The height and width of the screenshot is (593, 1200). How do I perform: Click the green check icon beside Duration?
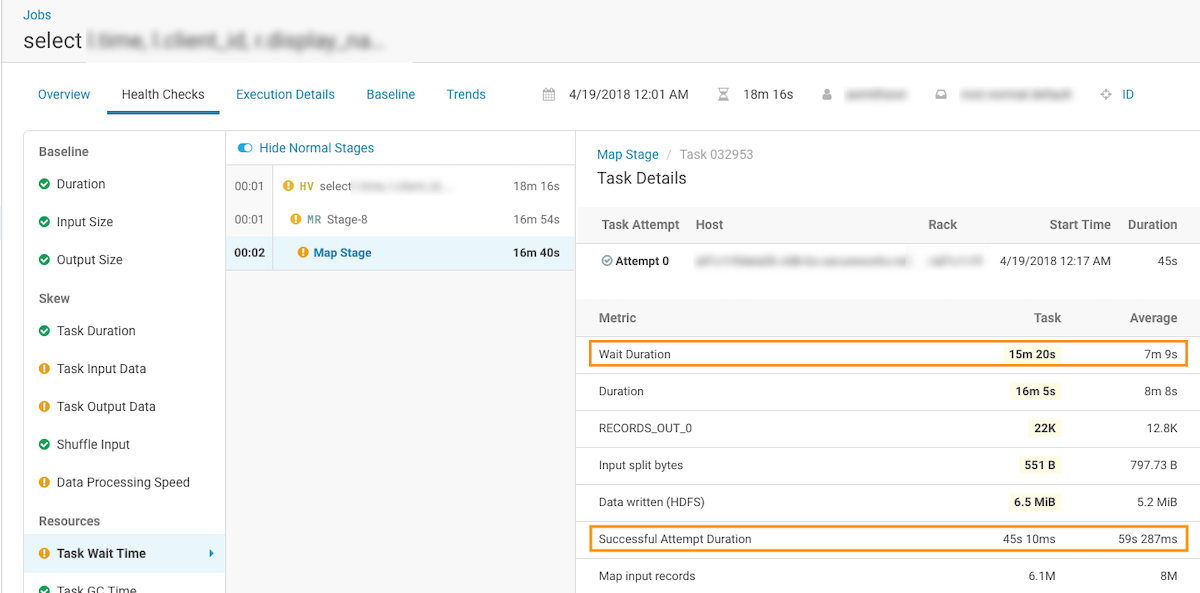click(44, 184)
